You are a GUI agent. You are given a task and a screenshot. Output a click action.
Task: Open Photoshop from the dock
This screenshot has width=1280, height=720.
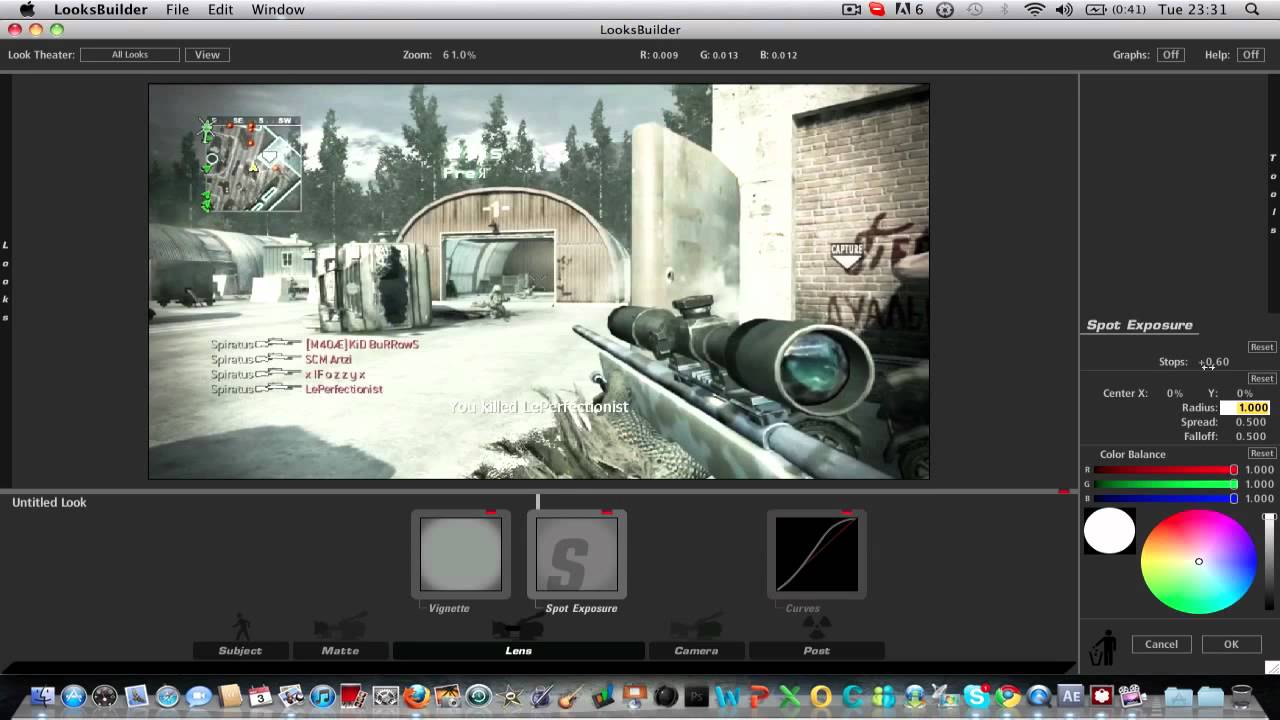click(x=697, y=696)
